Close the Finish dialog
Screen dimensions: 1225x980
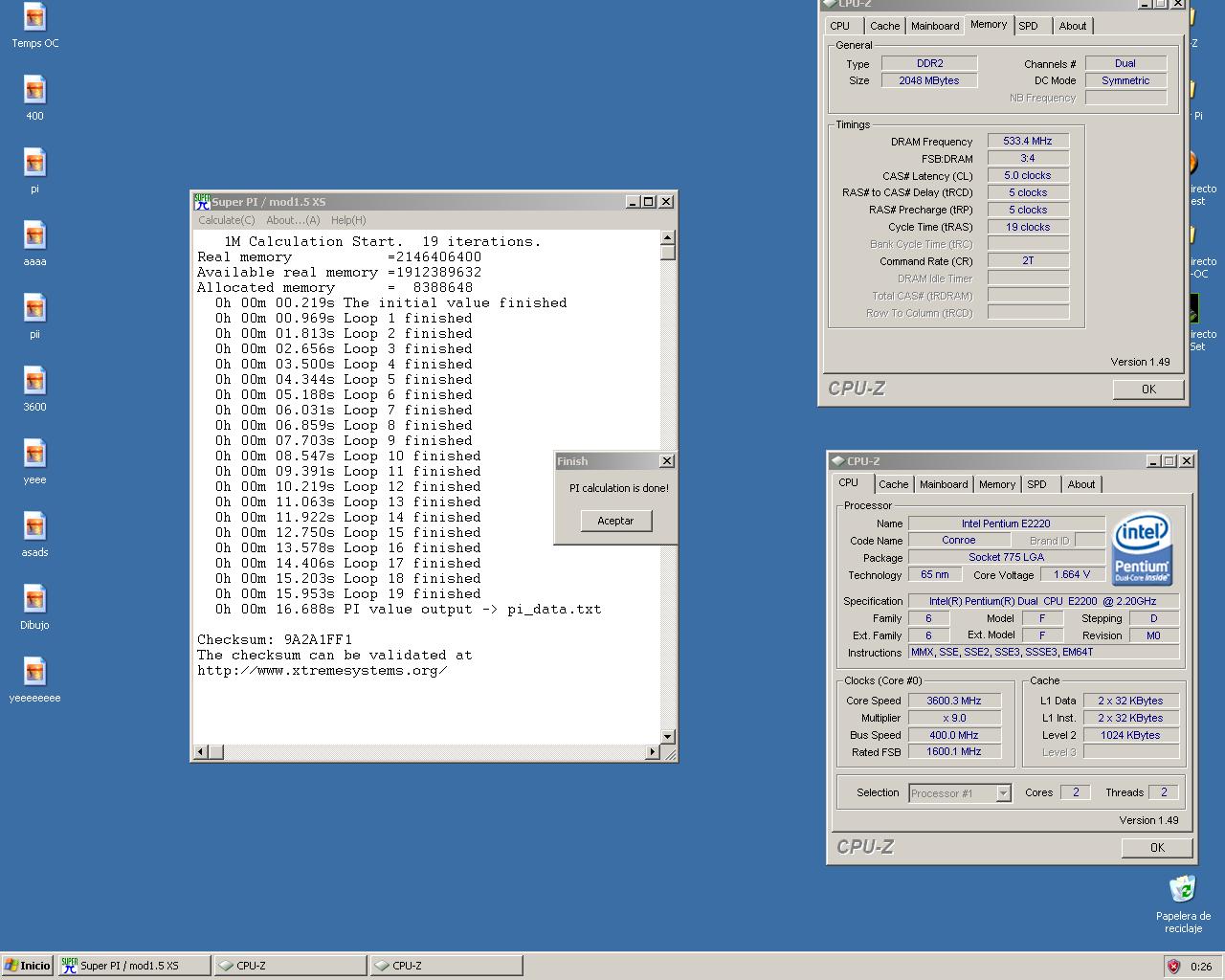[x=667, y=461]
